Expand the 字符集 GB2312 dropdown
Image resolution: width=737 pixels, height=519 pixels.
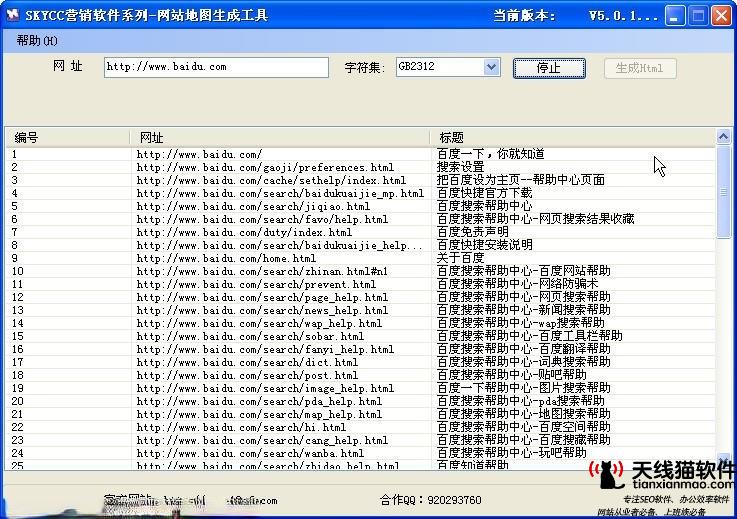tap(492, 67)
